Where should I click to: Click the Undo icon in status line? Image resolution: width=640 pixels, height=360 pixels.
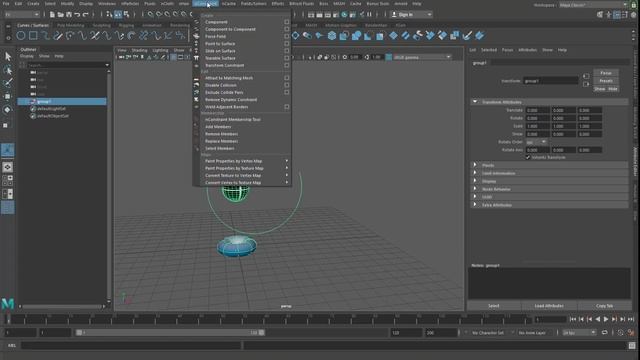[x=77, y=15]
